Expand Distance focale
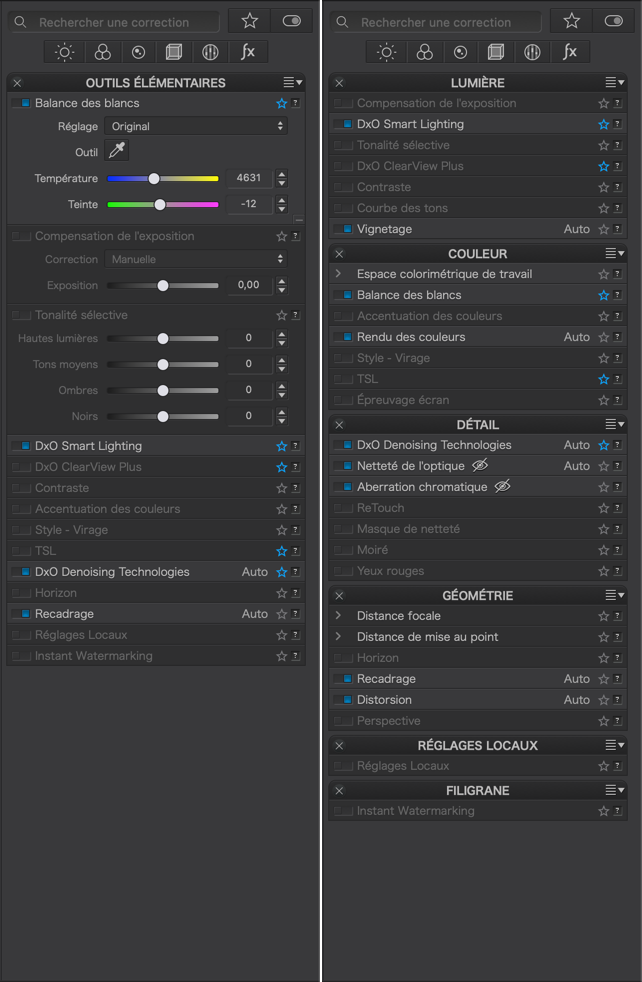Image resolution: width=642 pixels, height=982 pixels. point(338,616)
